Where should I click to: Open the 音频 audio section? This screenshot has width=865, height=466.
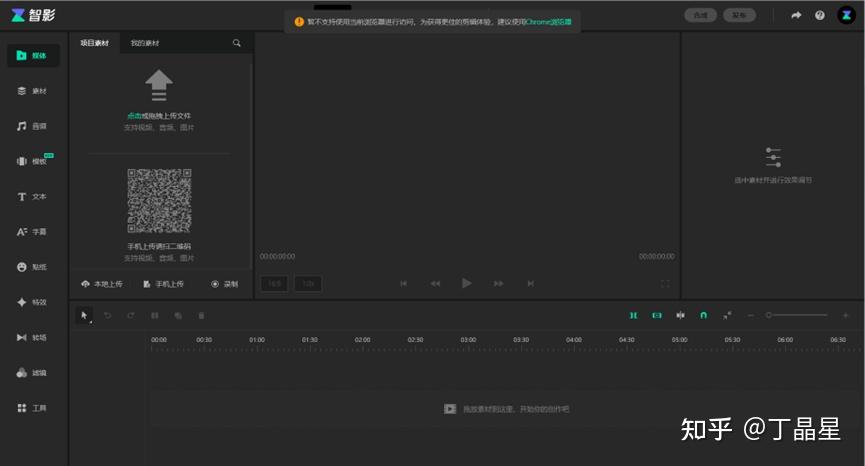[x=33, y=126]
